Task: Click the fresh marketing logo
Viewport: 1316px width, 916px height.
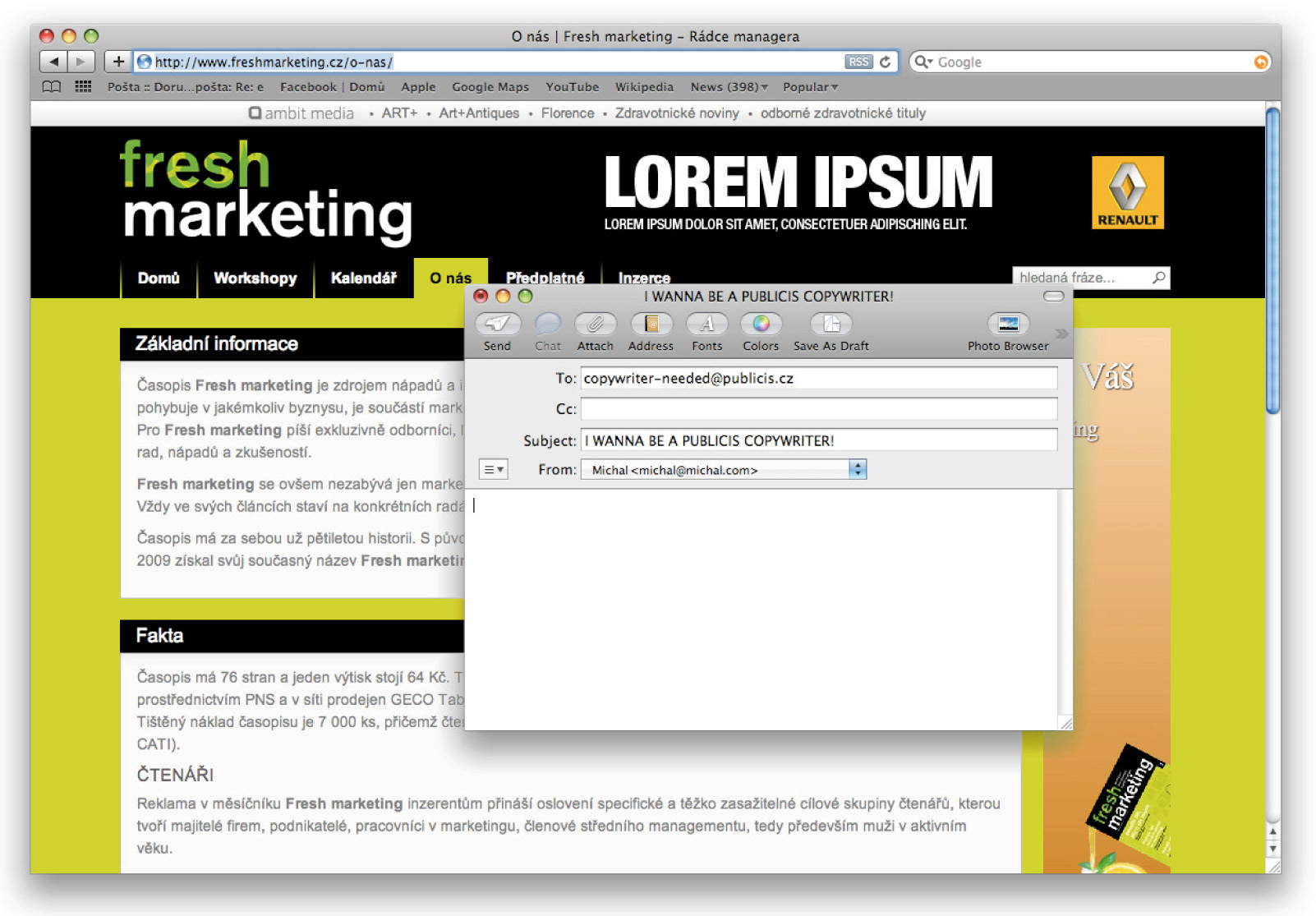Action: [266, 193]
